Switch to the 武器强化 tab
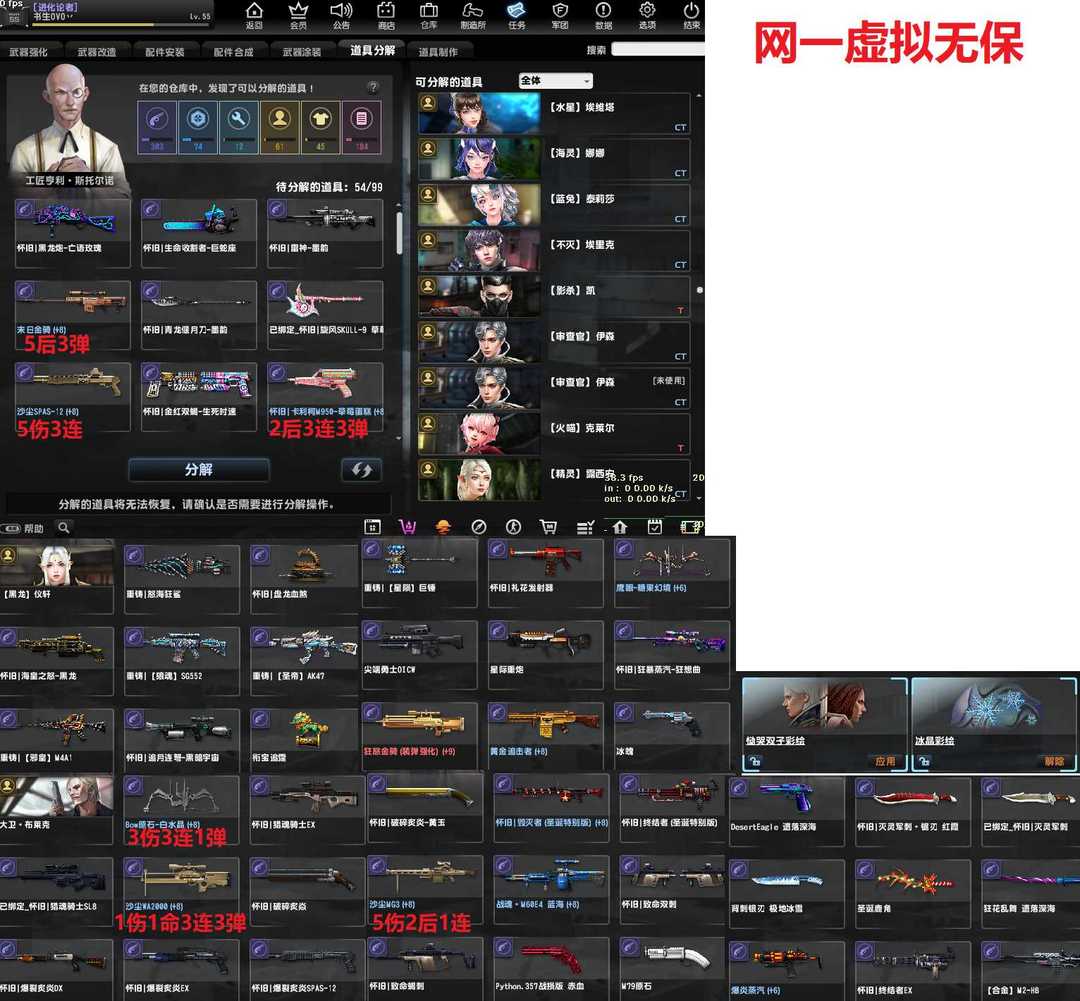The image size is (1080, 1001). (x=29, y=52)
